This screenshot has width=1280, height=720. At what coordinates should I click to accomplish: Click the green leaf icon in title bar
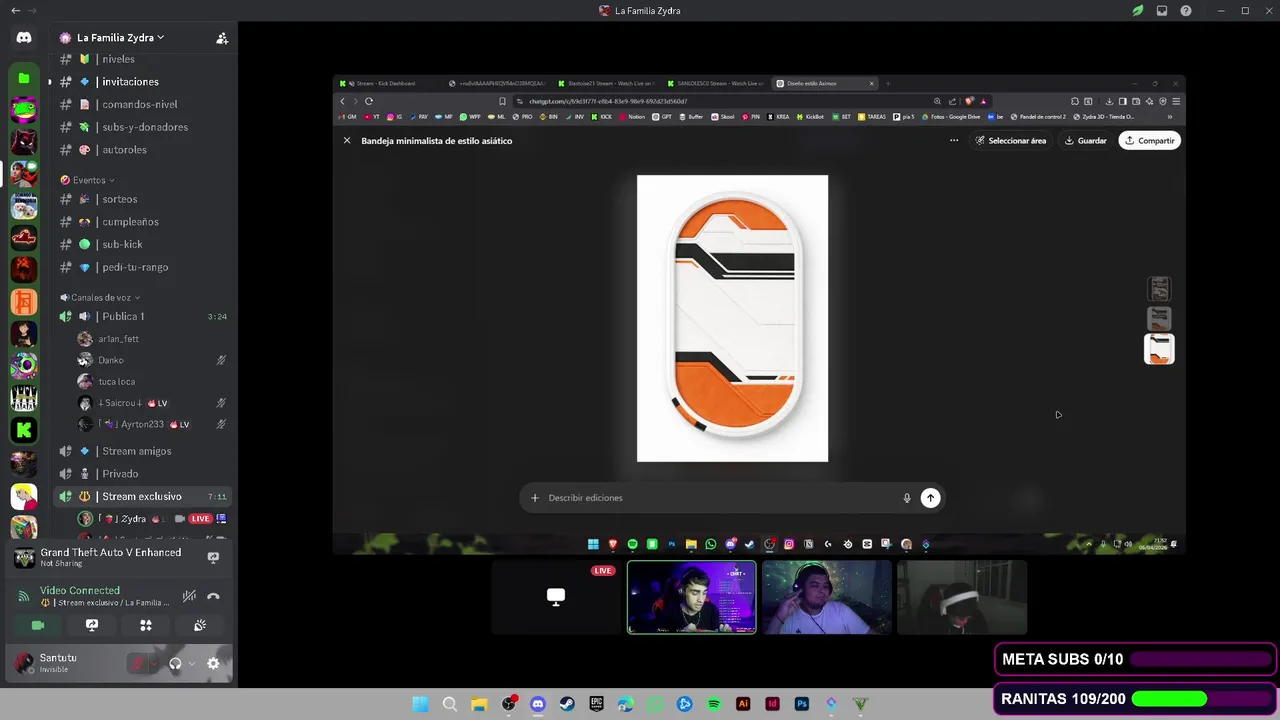click(1138, 11)
